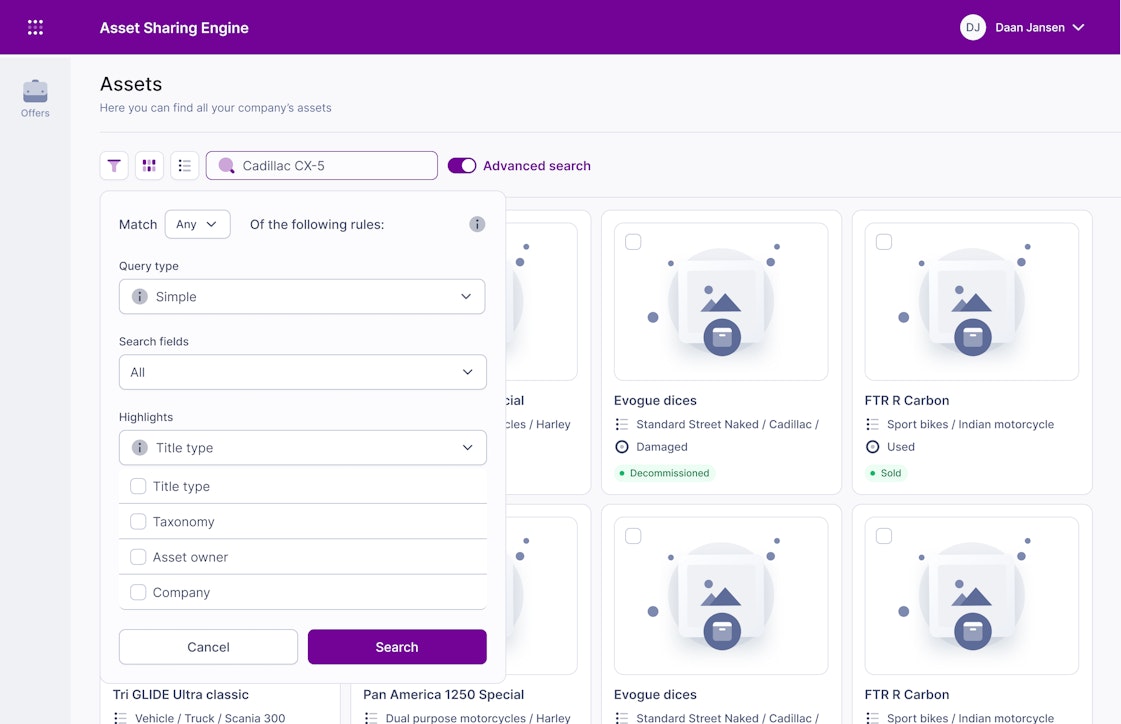
Task: Open user menu chevron next to Daan Jansen
Action: click(1078, 27)
